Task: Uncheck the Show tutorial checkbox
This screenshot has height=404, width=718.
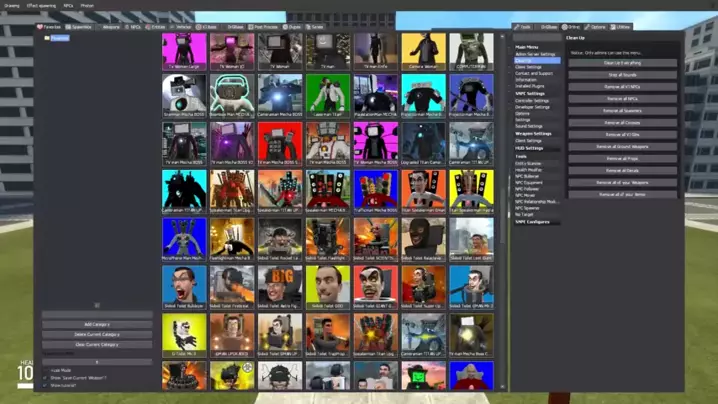Action: click(45, 385)
